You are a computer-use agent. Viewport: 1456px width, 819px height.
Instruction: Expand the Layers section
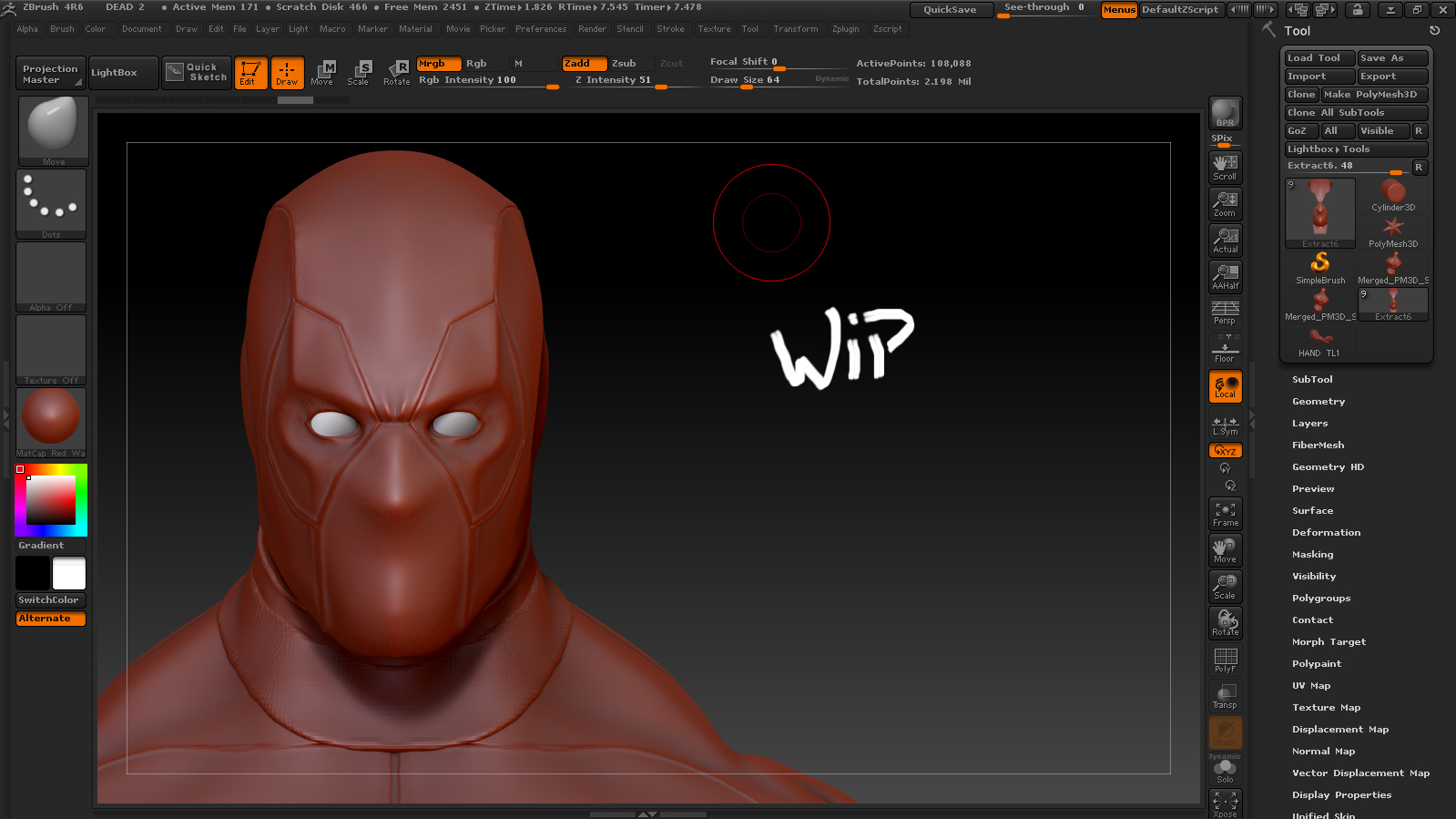(1309, 424)
